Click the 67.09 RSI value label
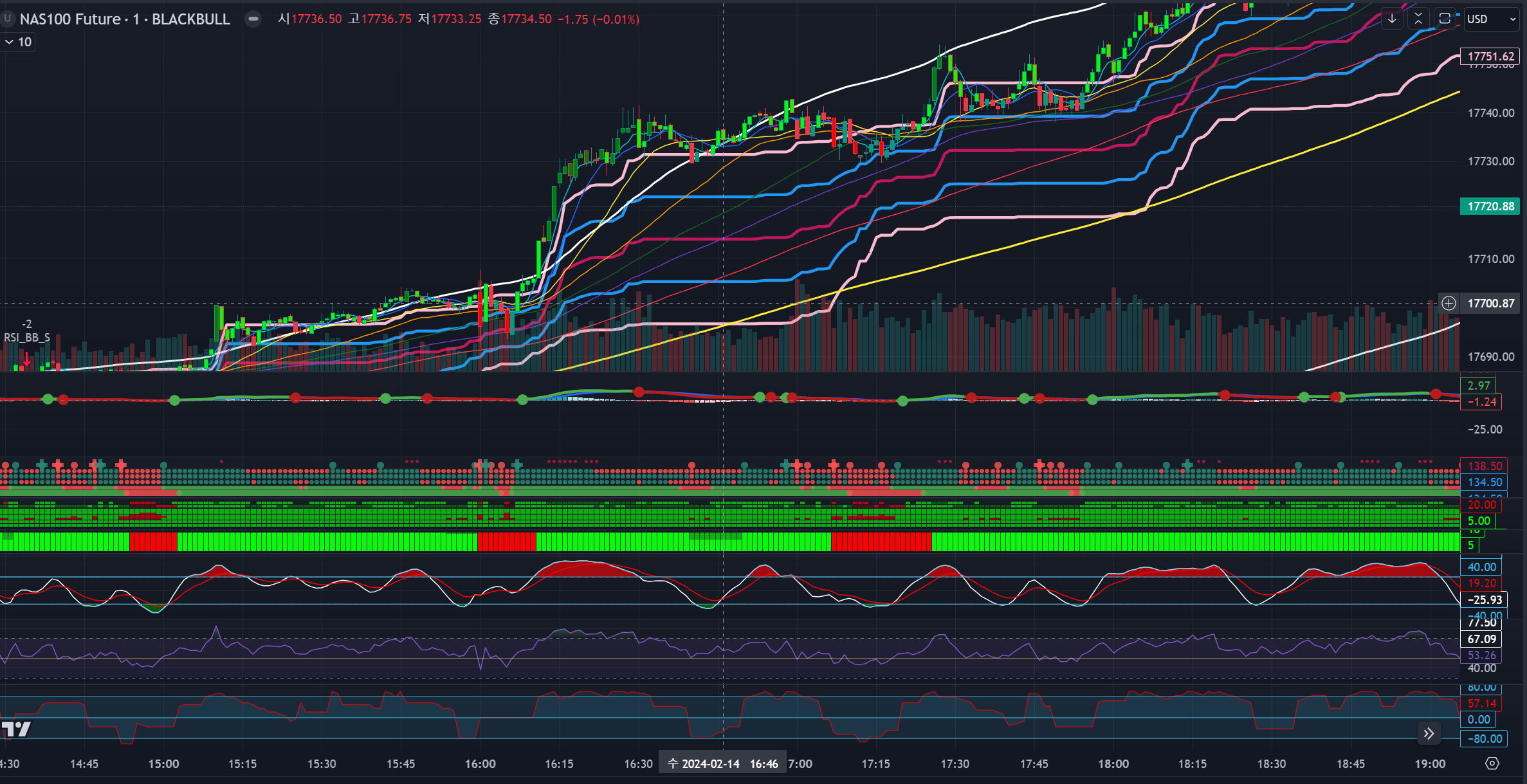Screen dimensions: 1527x784 (x=1482, y=639)
